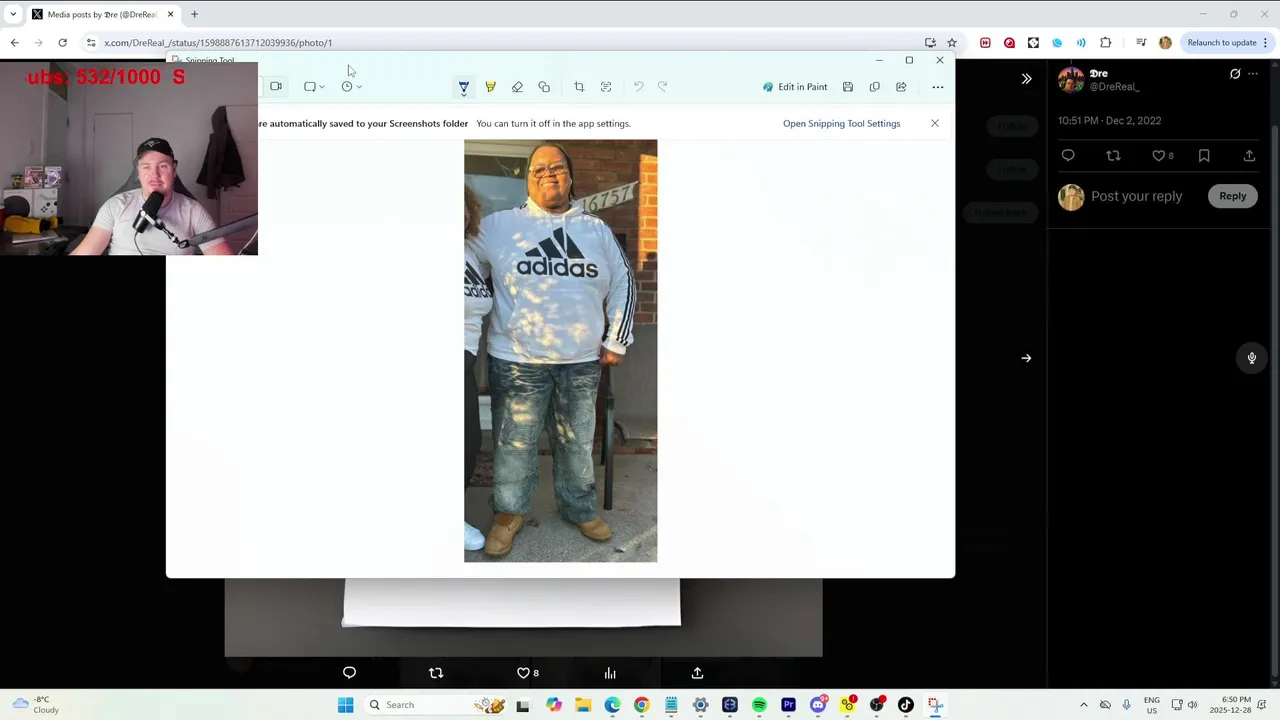The image size is (1280, 720).
Task: Click the captured Adidas hoodie snip image
Action: tap(560, 351)
